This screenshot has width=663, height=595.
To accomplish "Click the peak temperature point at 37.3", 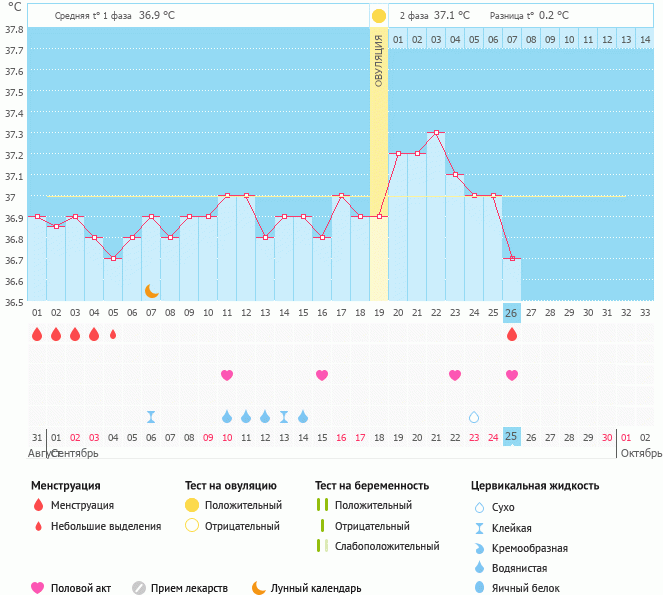I will point(436,132).
